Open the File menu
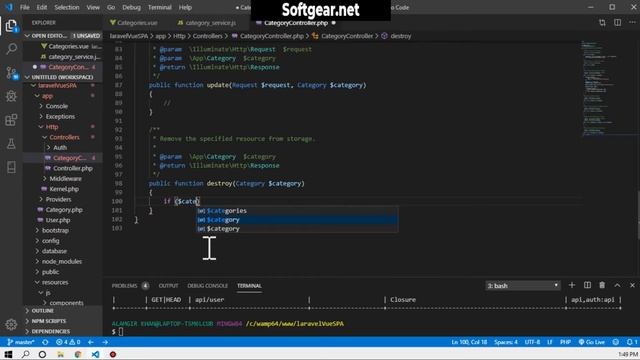Image resolution: width=640 pixels, height=360 pixels. click(24, 7)
